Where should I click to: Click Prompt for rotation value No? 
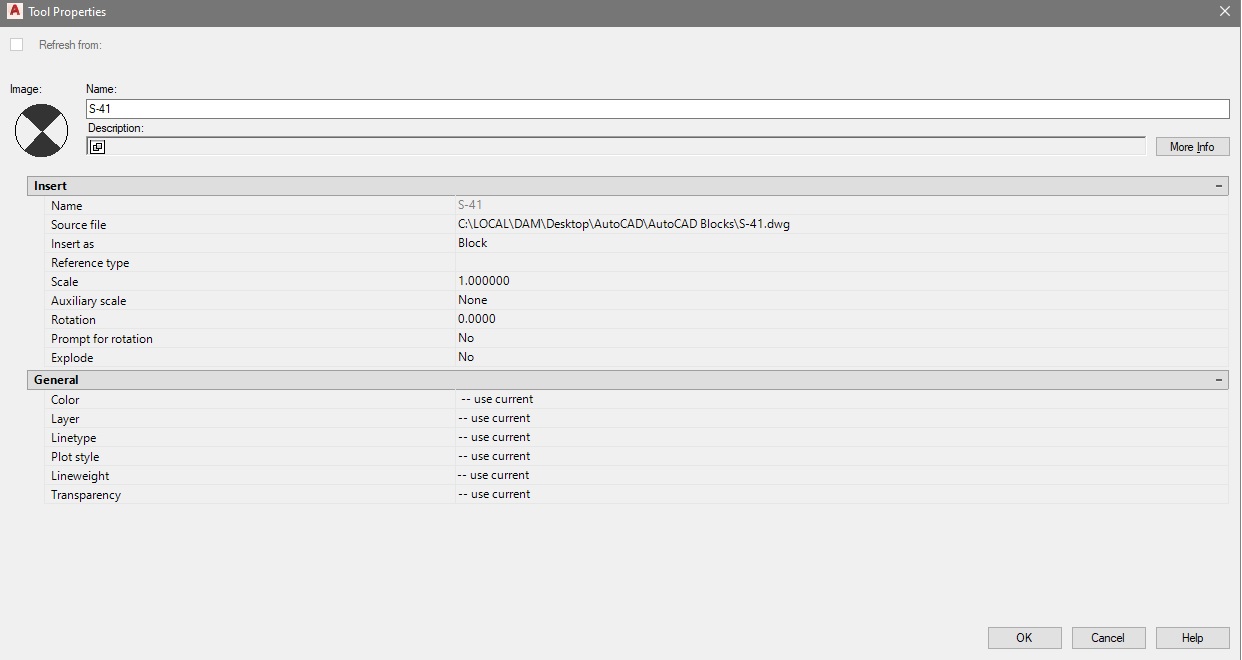466,338
